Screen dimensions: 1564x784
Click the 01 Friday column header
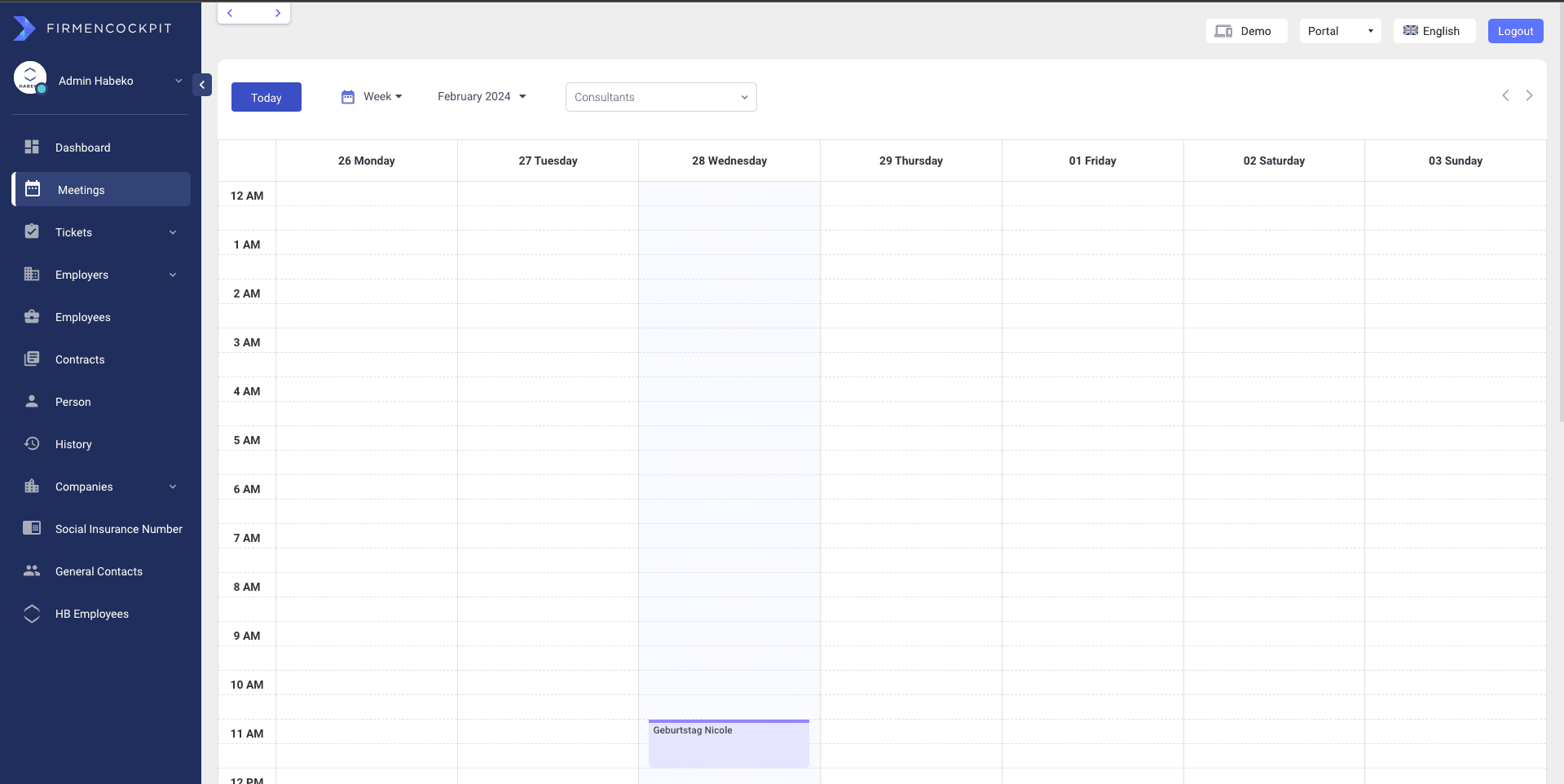[x=1093, y=161]
